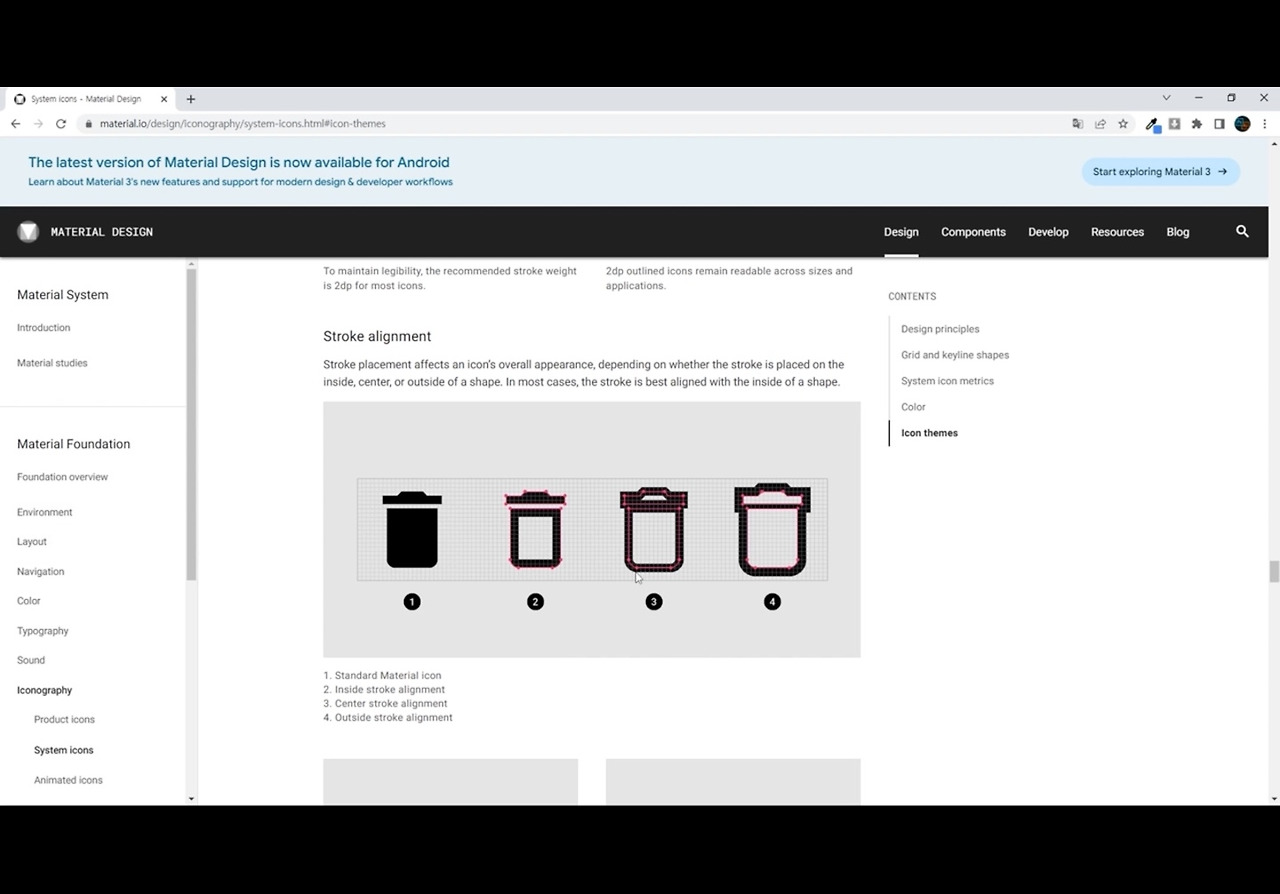Image resolution: width=1280 pixels, height=894 pixels.
Task: Open the Navigation sidebar section
Action: point(40,572)
